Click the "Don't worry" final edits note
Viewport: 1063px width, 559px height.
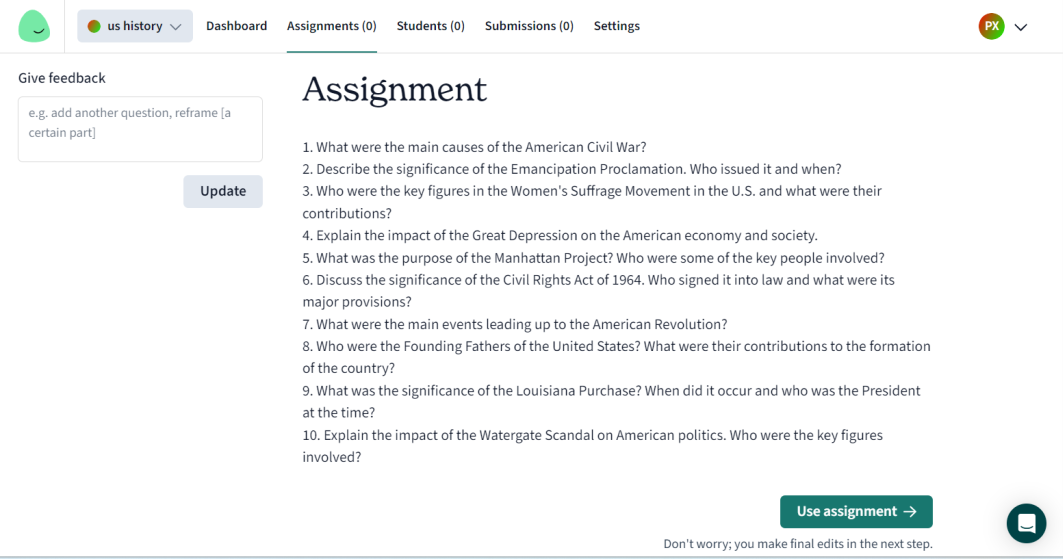[x=798, y=543]
